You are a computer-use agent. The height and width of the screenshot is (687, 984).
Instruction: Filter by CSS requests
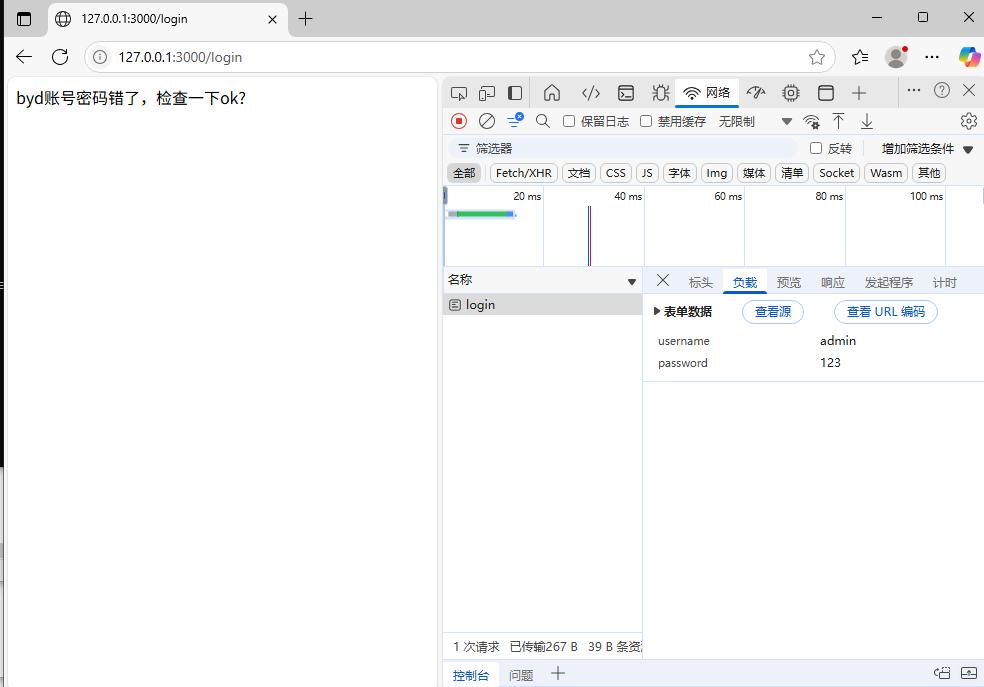tap(616, 173)
